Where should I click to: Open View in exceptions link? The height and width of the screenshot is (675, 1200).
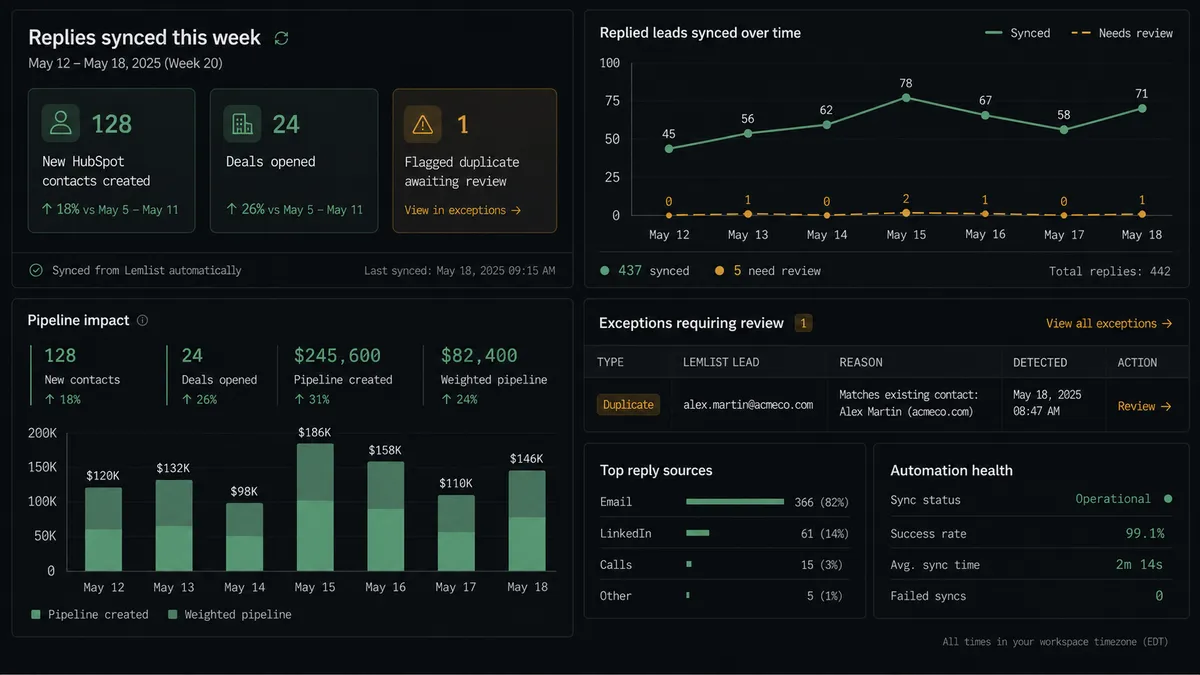(463, 210)
